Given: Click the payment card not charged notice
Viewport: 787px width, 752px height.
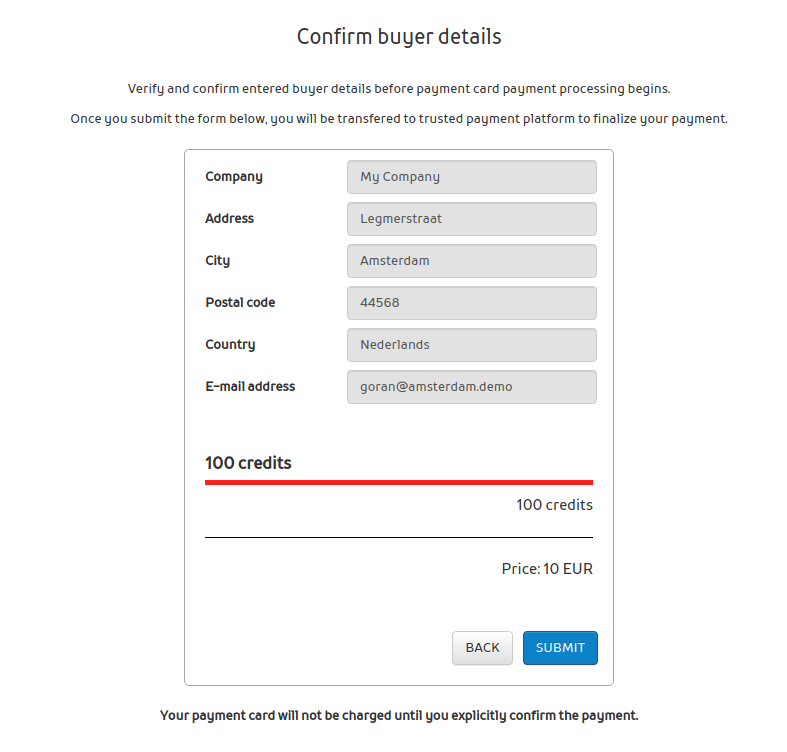Looking at the screenshot, I should click(399, 716).
